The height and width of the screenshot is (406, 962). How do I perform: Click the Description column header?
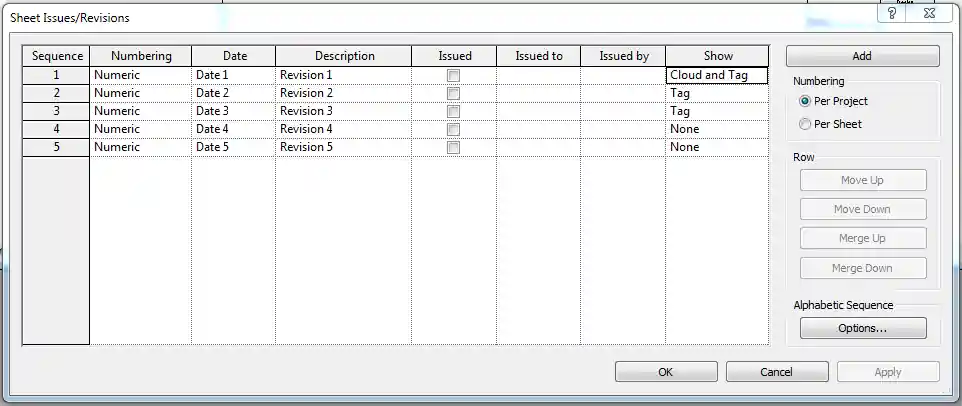(x=344, y=56)
